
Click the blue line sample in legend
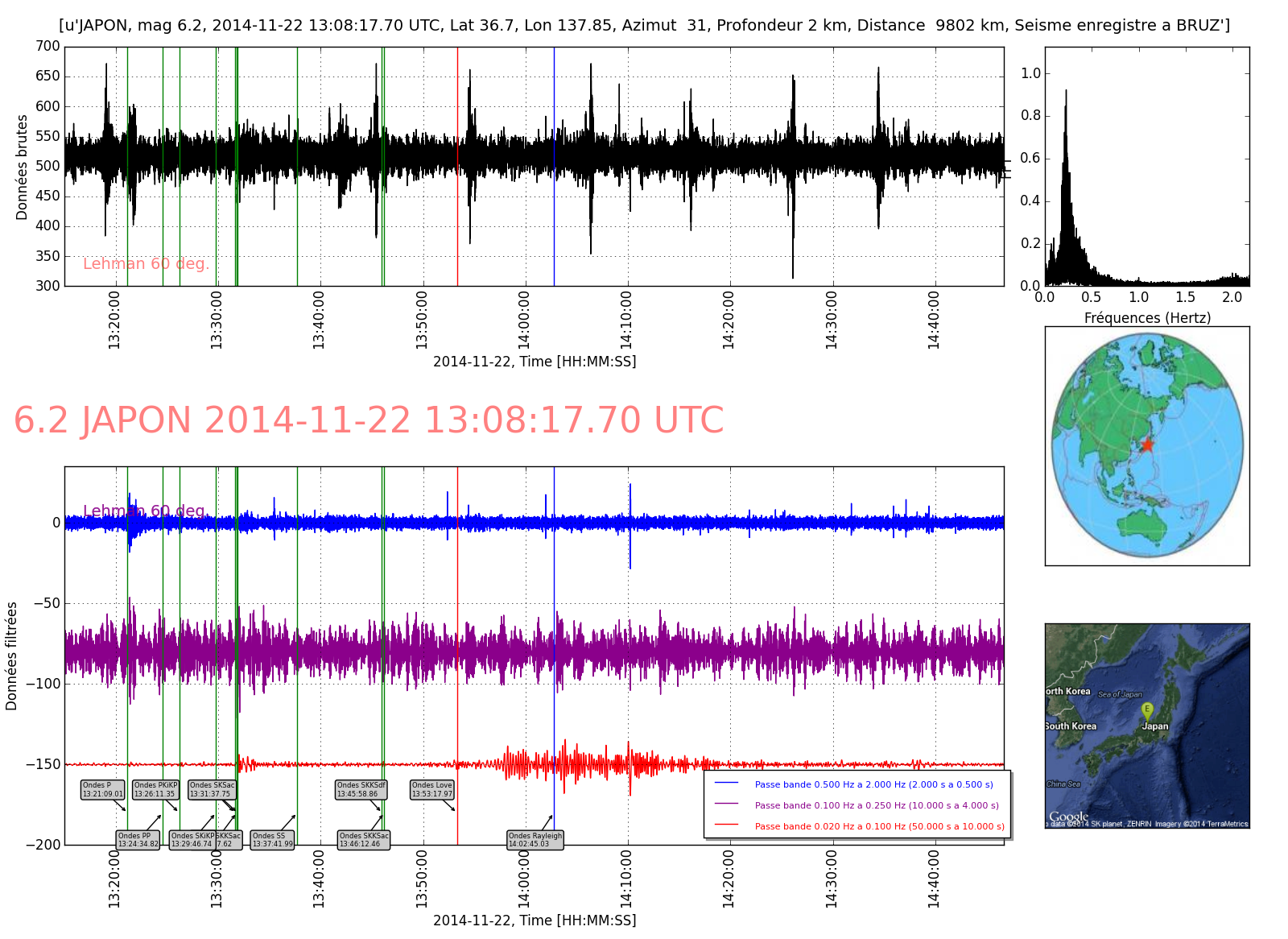[726, 784]
